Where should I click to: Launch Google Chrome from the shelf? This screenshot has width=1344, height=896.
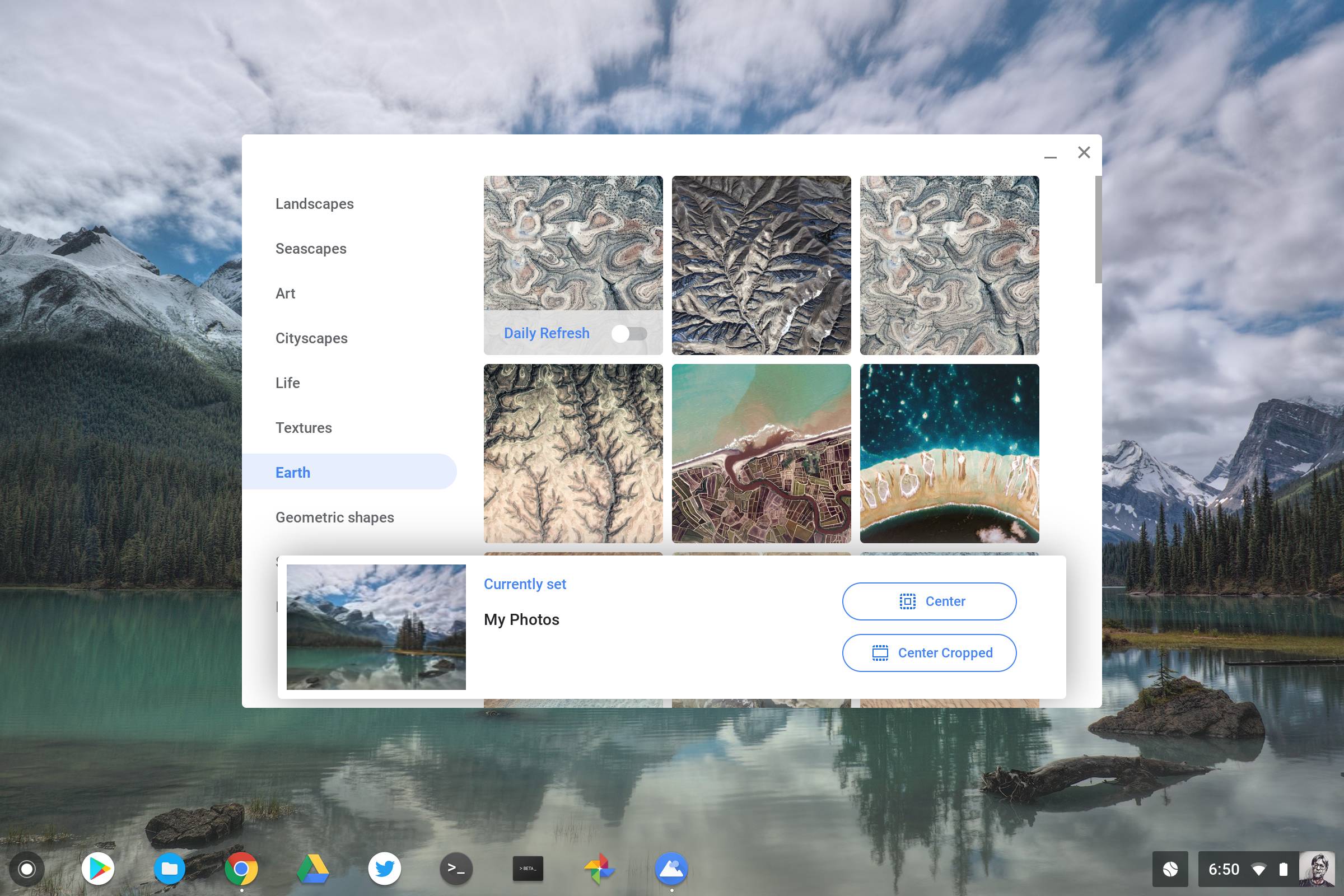coord(241,869)
